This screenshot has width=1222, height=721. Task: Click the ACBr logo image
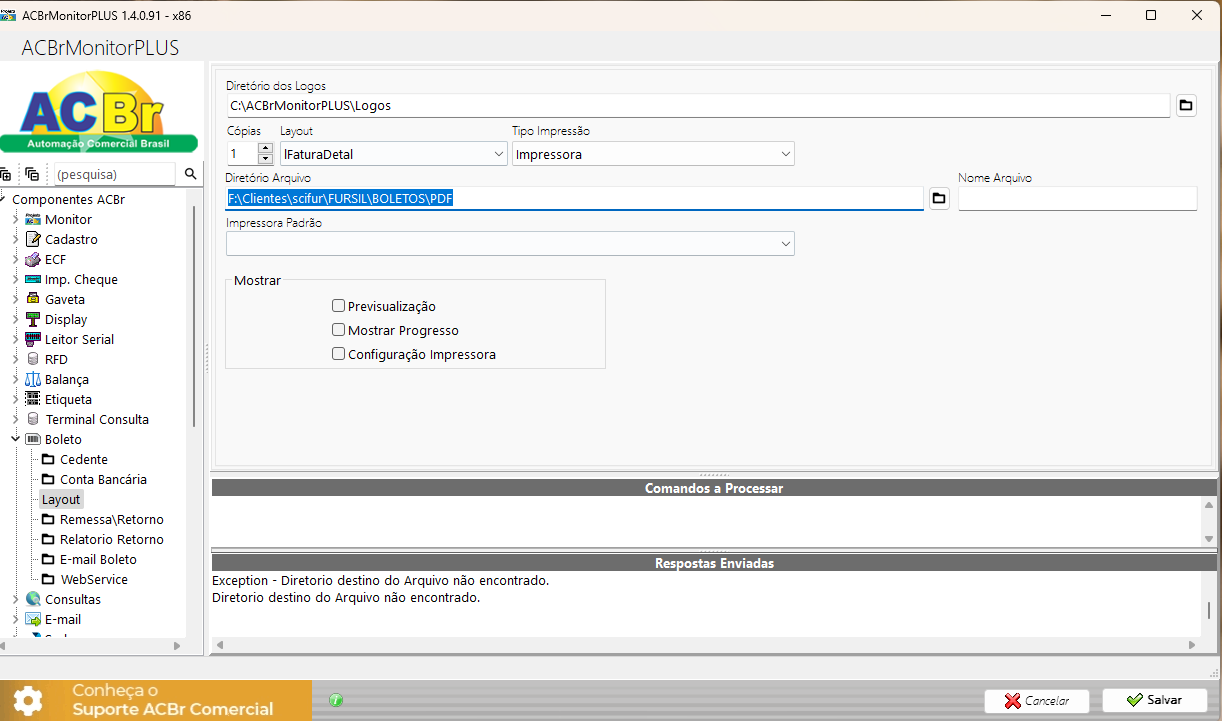(99, 110)
